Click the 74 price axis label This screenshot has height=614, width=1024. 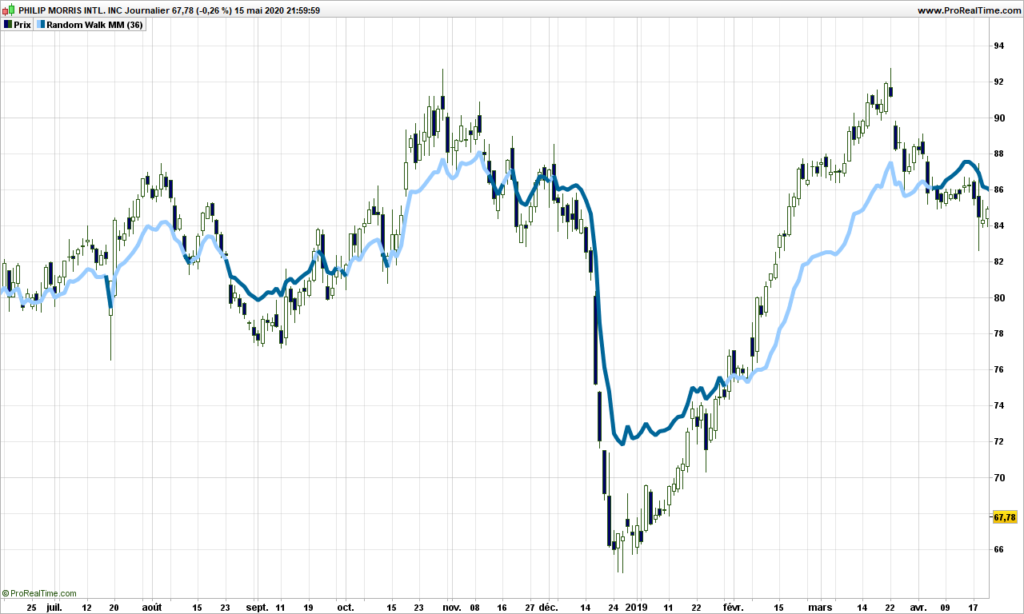[x=999, y=406]
